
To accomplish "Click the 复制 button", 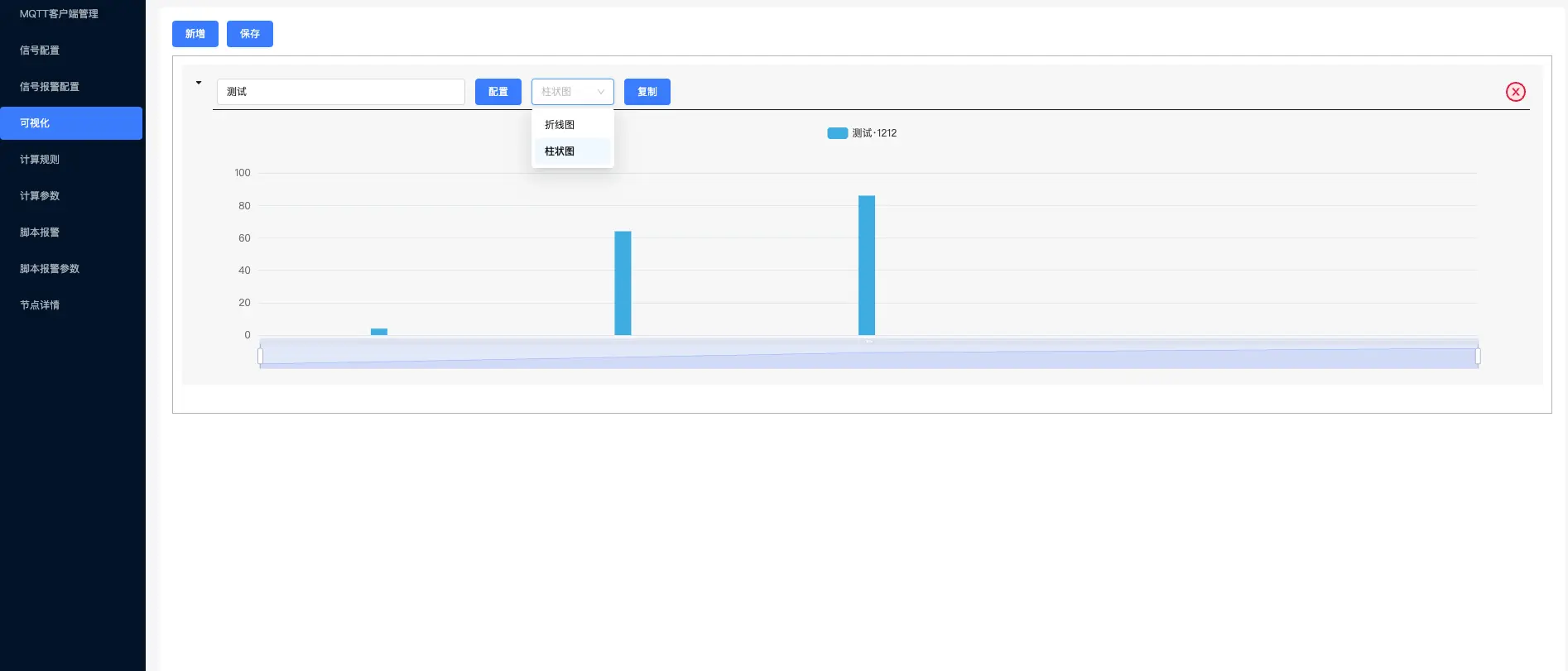I will point(647,92).
